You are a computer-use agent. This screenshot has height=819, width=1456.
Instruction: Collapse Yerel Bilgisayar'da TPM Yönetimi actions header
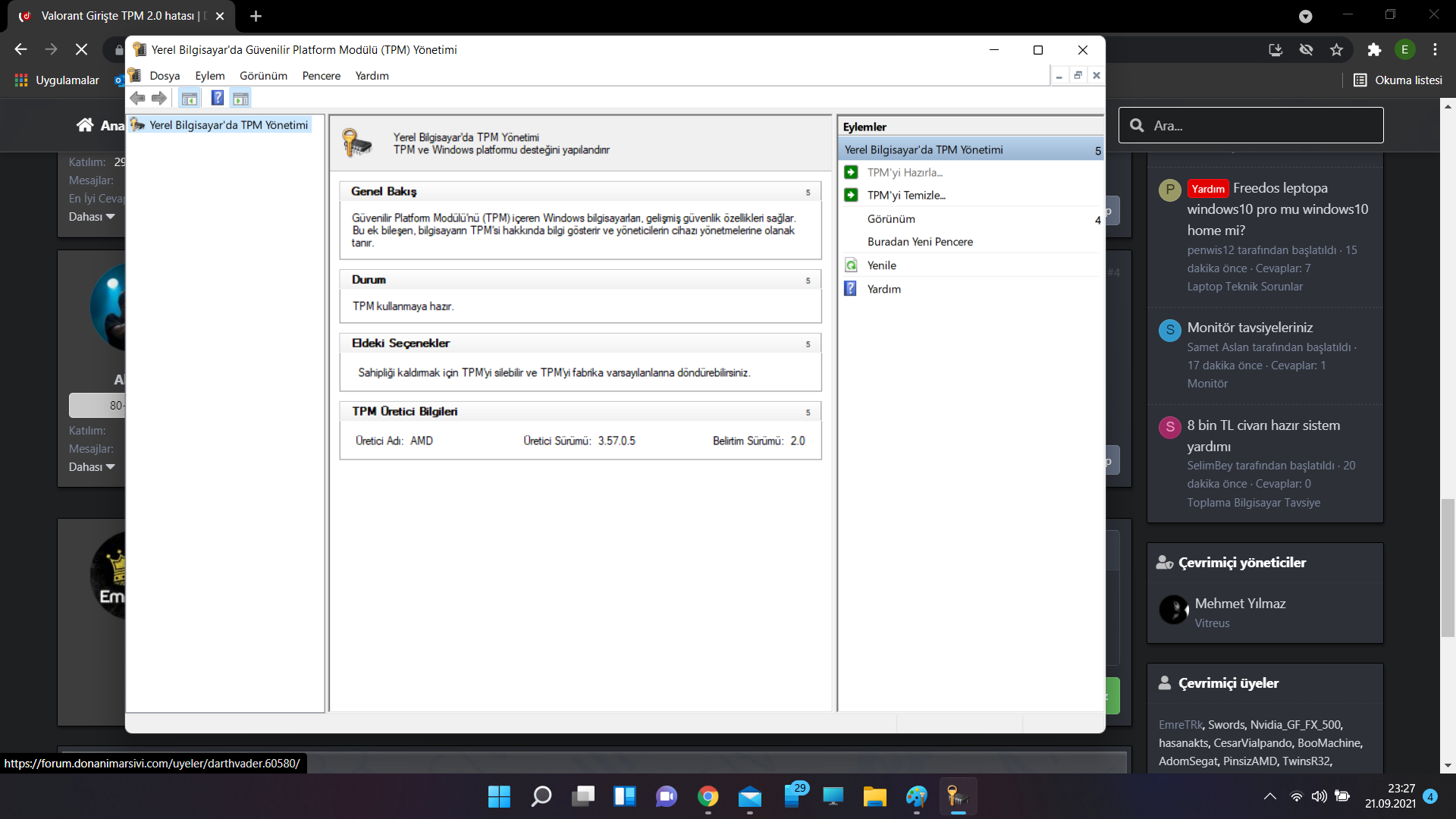click(1097, 151)
